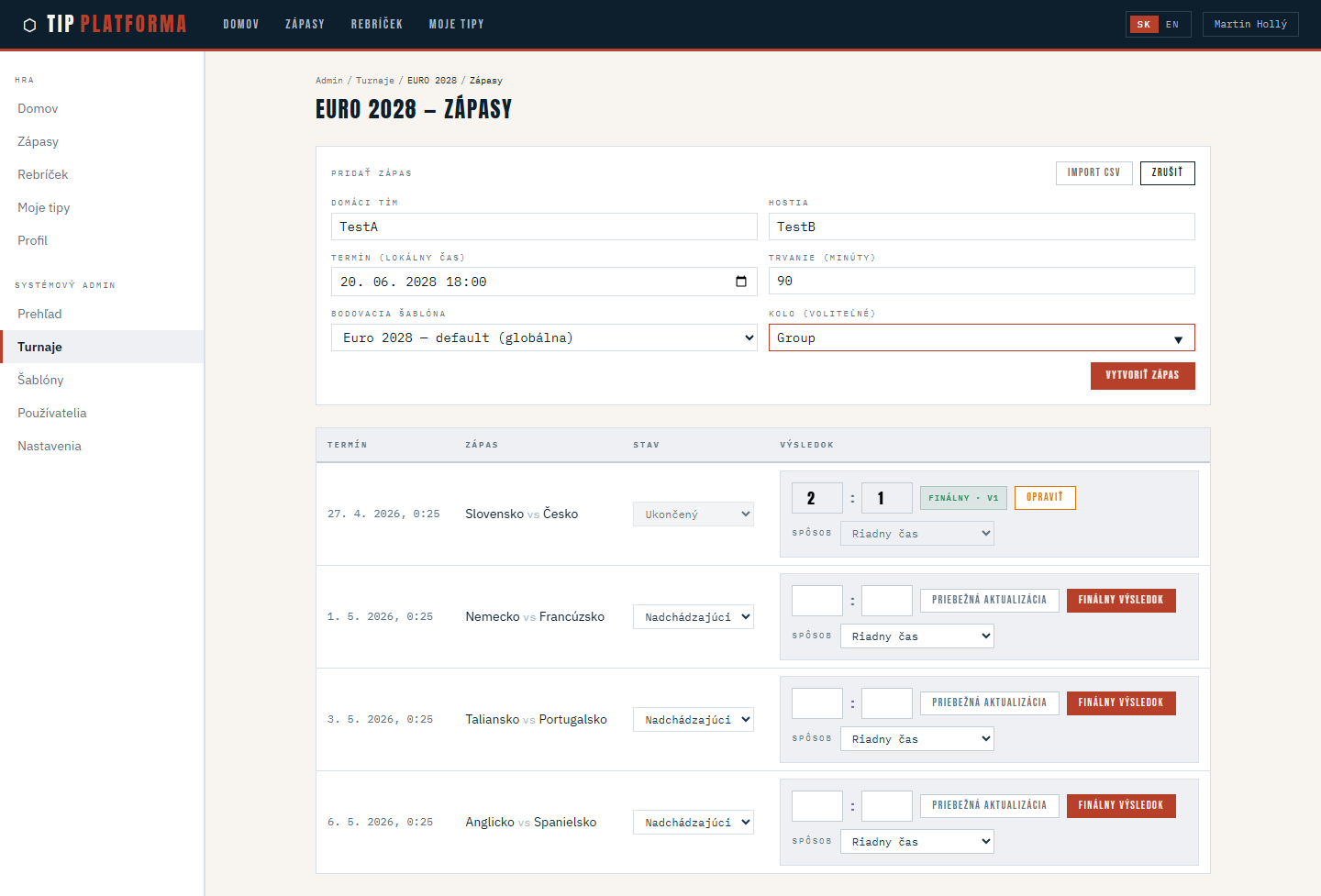Click the home score field for Anglicko vs Spanielsko
The width and height of the screenshot is (1321, 896).
coord(816,806)
